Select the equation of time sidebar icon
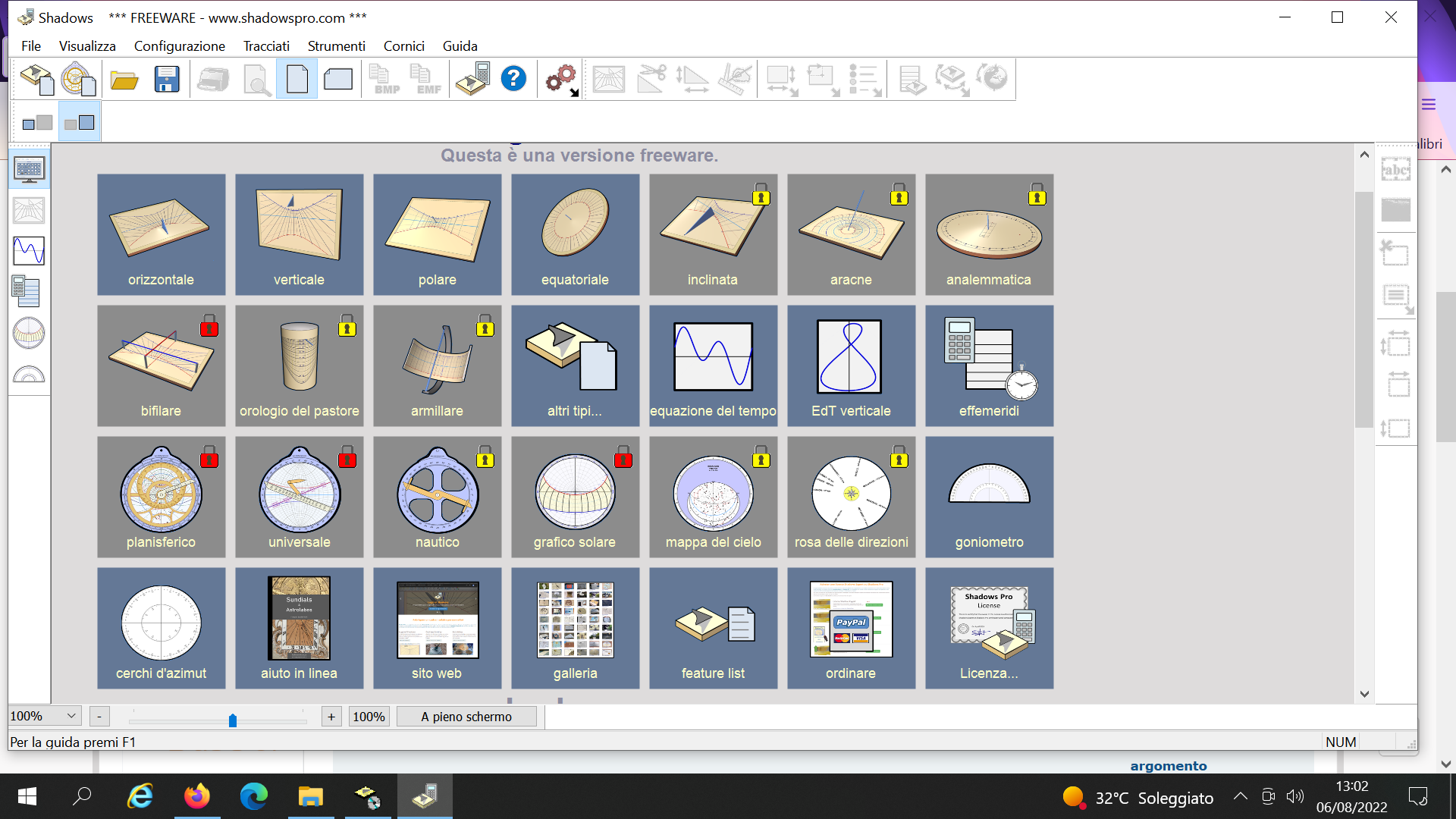This screenshot has width=1456, height=819. click(x=29, y=251)
